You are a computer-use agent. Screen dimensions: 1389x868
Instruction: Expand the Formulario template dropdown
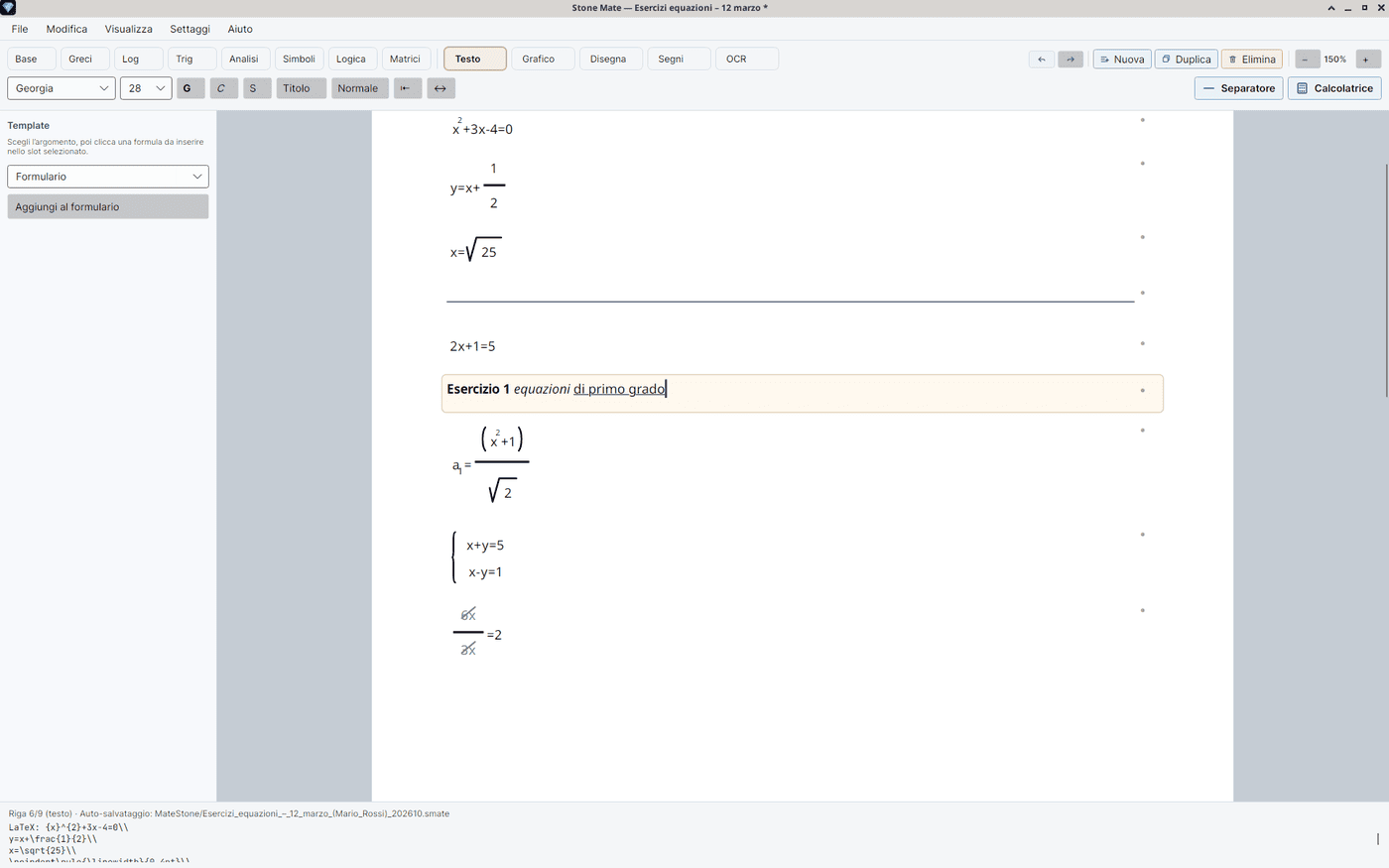pos(108,177)
